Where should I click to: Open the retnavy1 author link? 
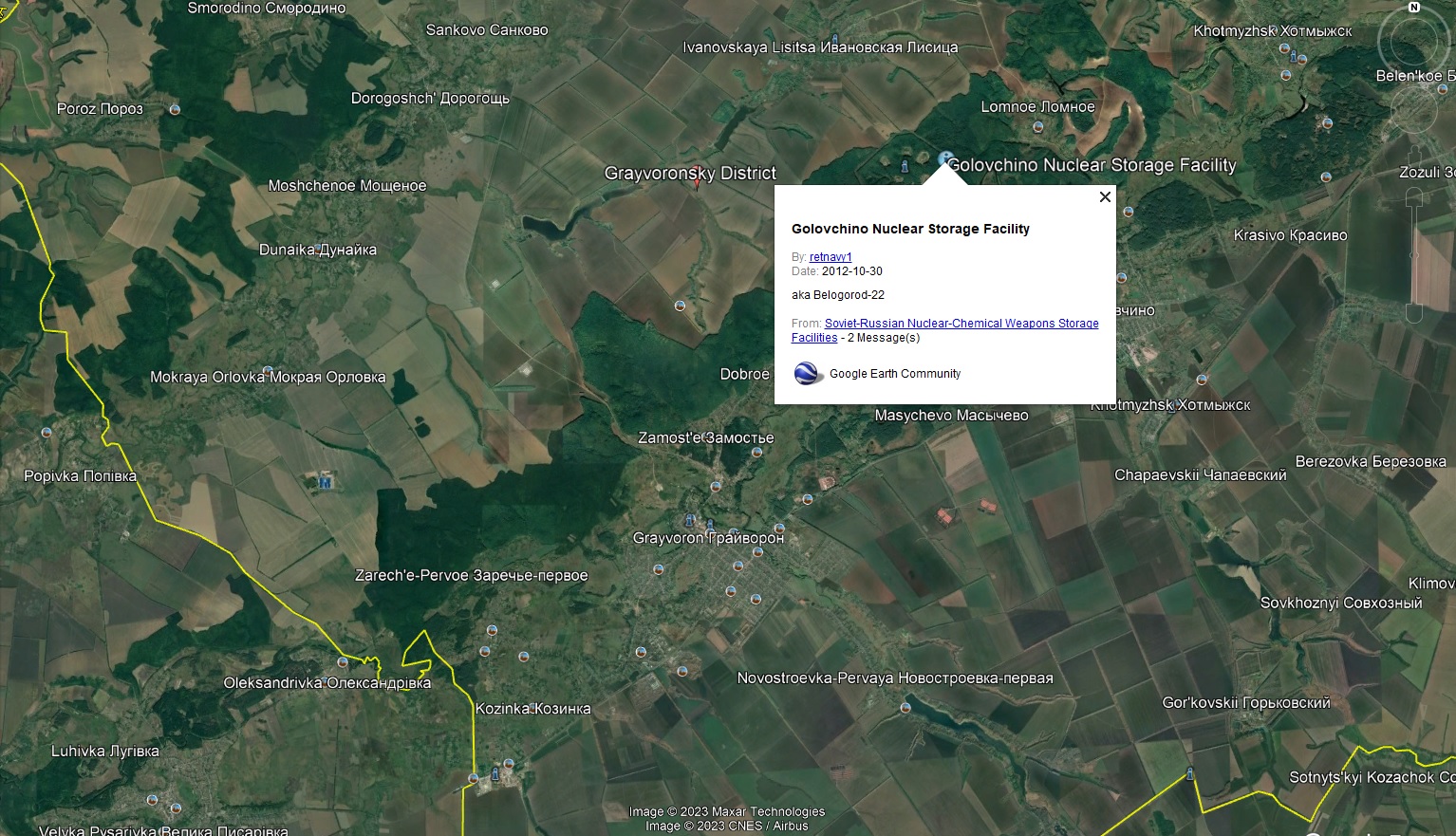(831, 257)
